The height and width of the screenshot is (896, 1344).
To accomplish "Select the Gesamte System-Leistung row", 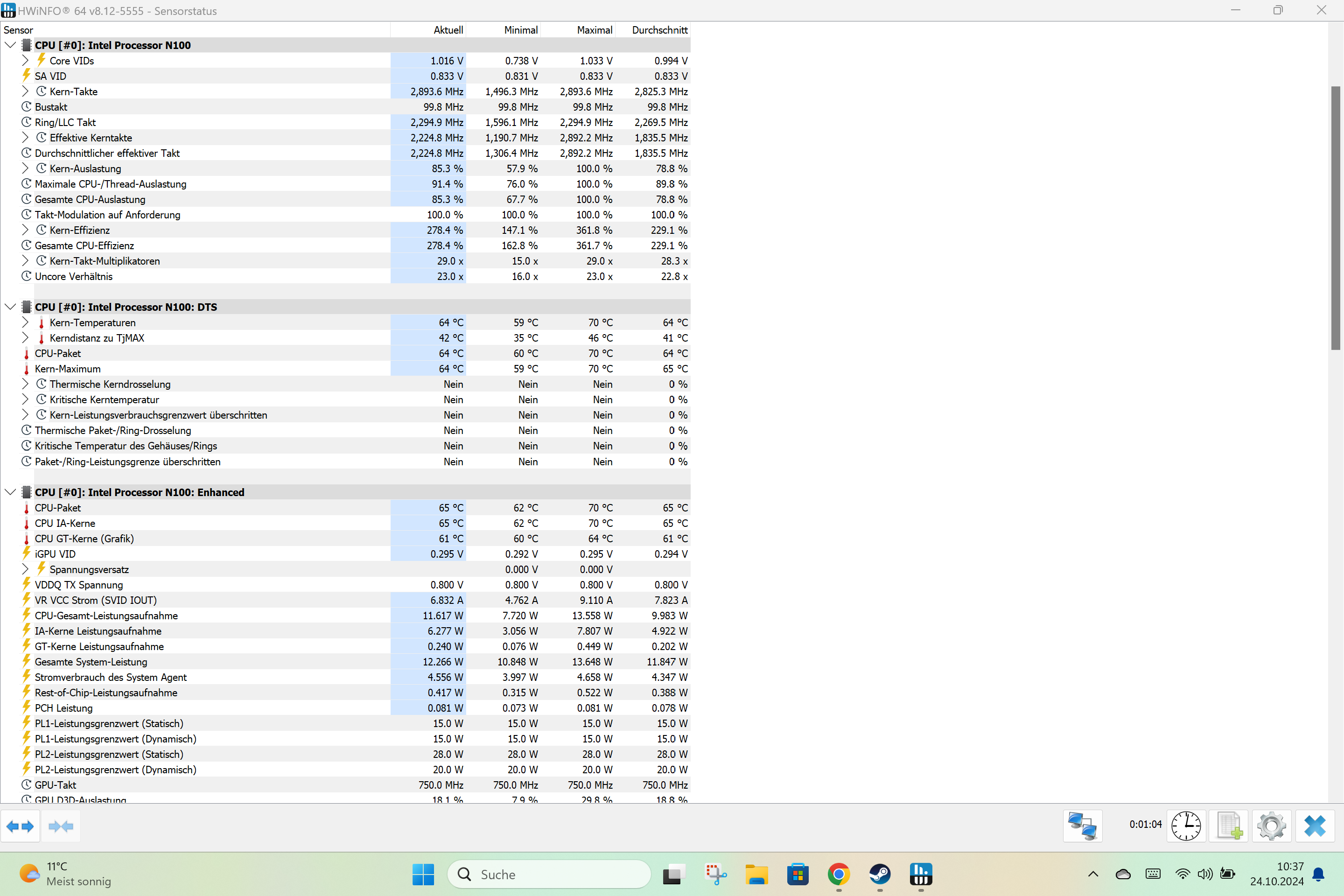I will (345, 662).
